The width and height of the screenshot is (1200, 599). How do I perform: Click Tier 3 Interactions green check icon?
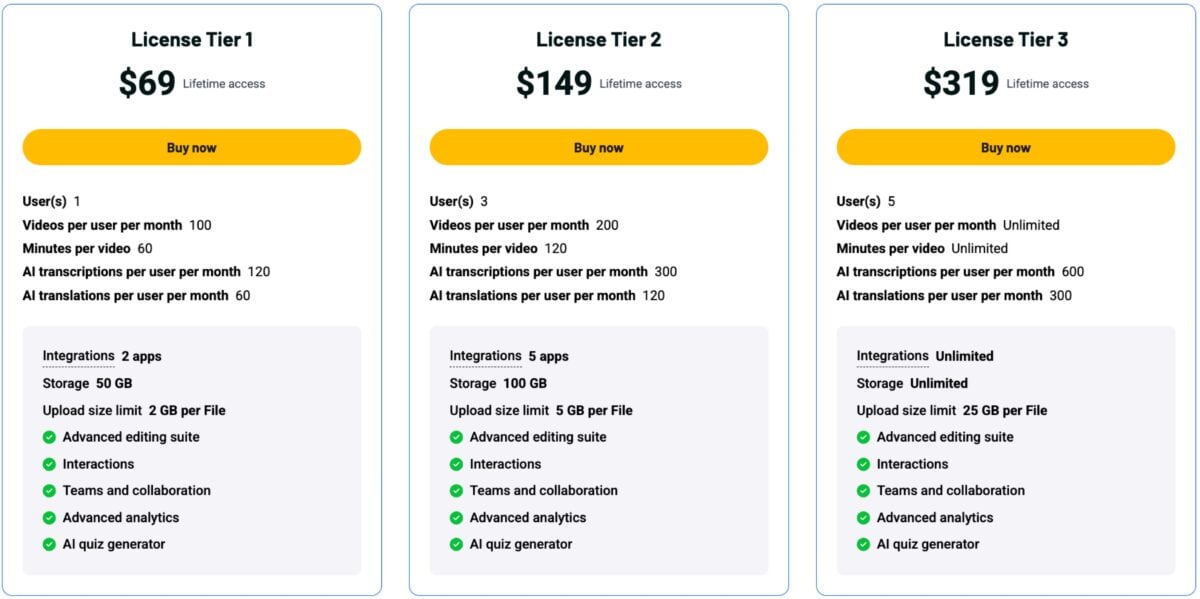coord(863,464)
